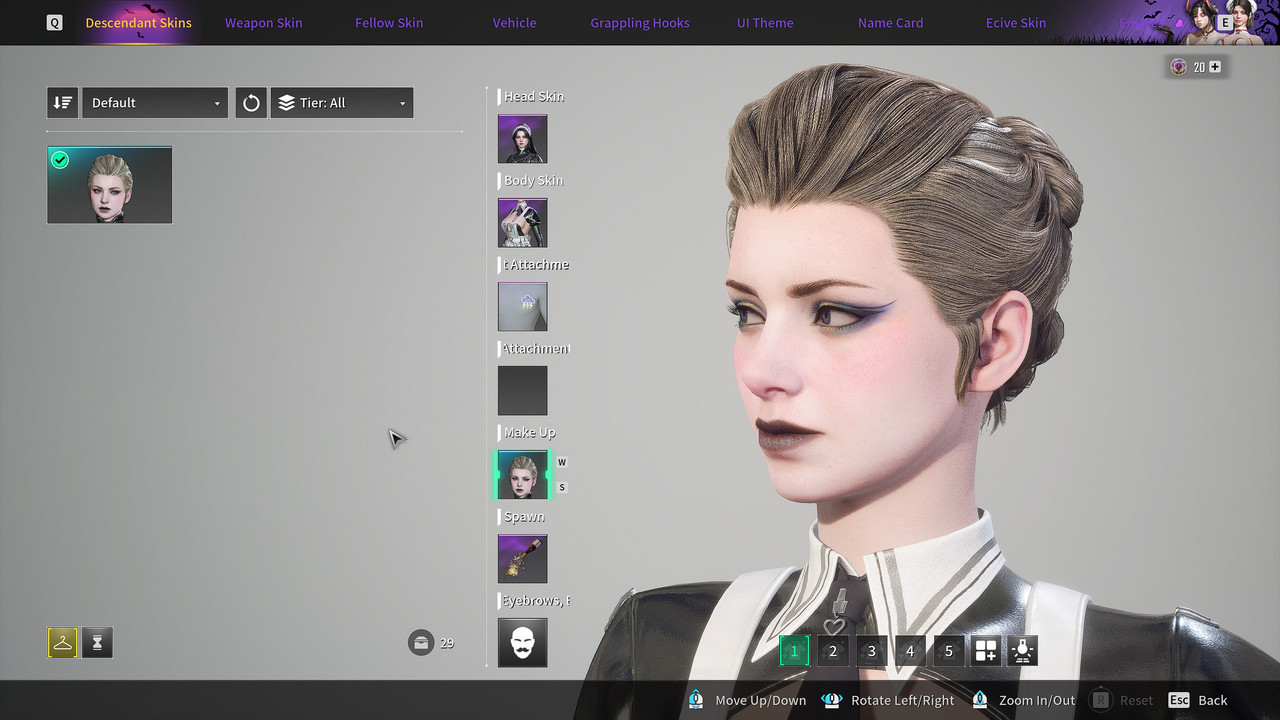Select the cloud attachment slot icon

coord(522,307)
